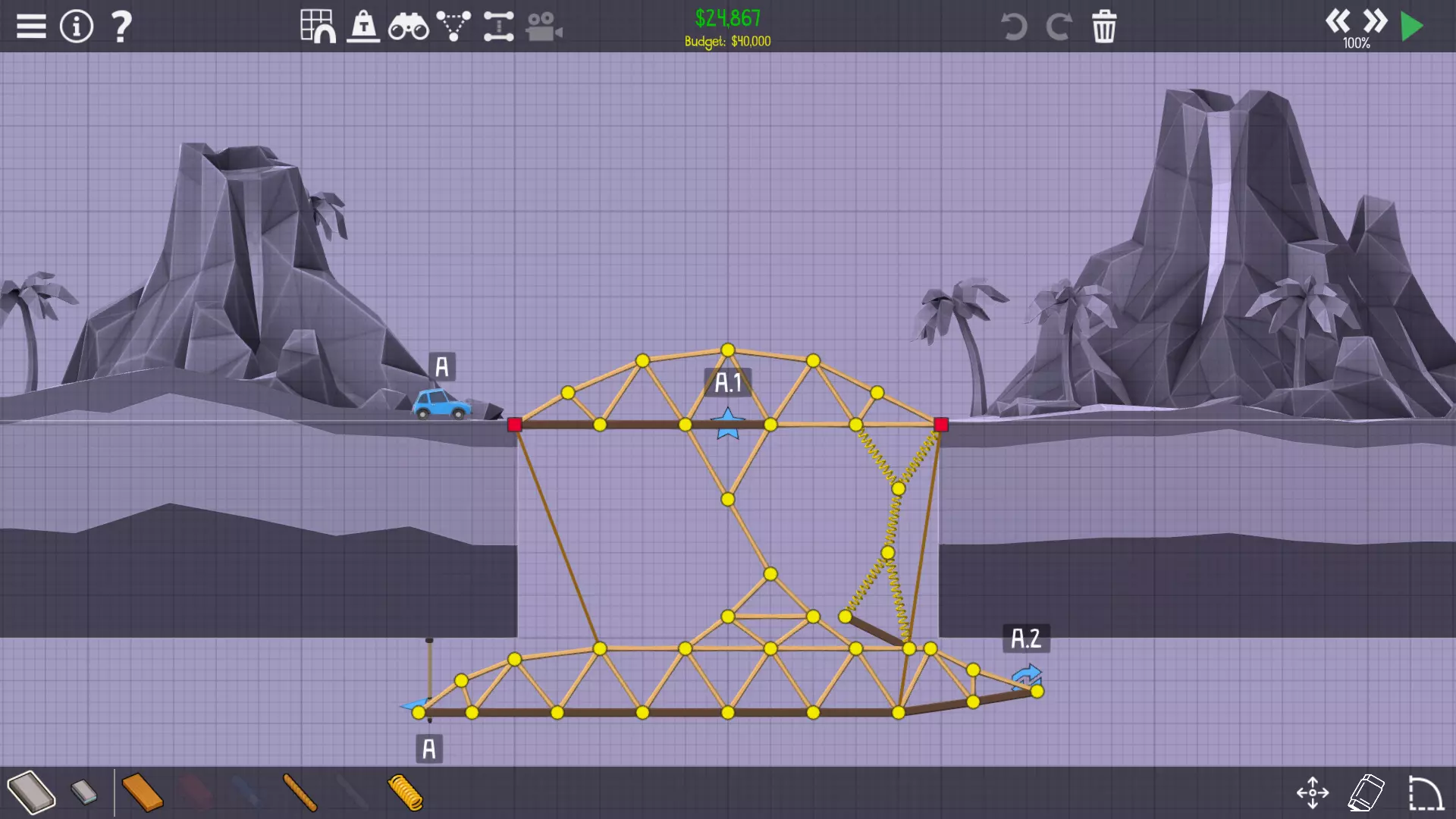The image size is (1456, 819).
Task: Open the hamburger main menu
Action: [x=31, y=27]
